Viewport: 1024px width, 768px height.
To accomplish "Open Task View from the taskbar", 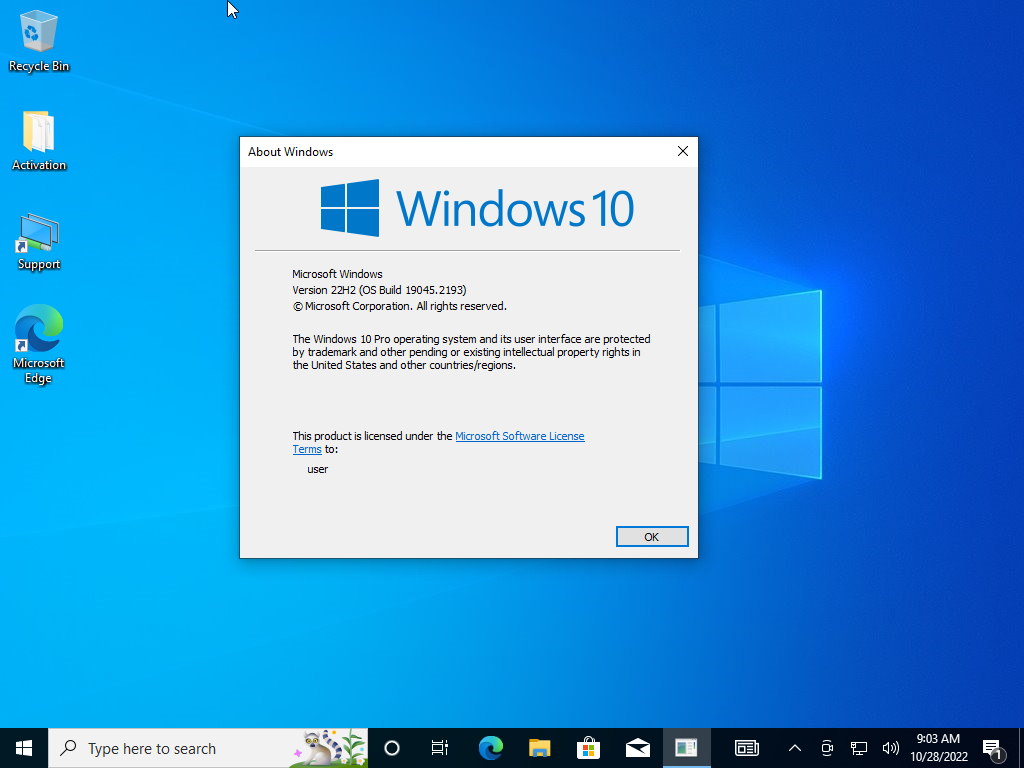I will (x=440, y=748).
